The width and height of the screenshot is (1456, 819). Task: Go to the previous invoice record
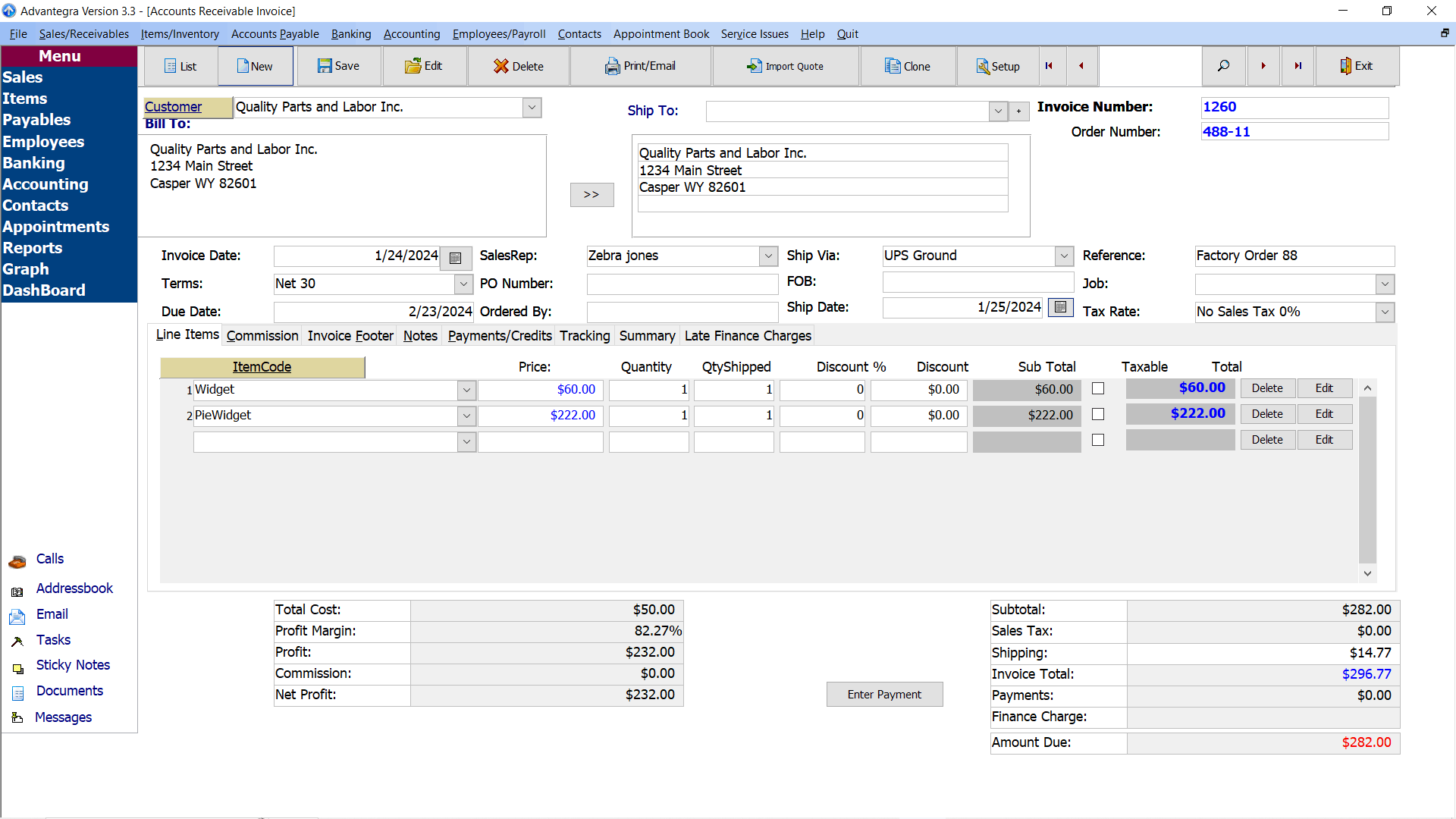tap(1081, 66)
